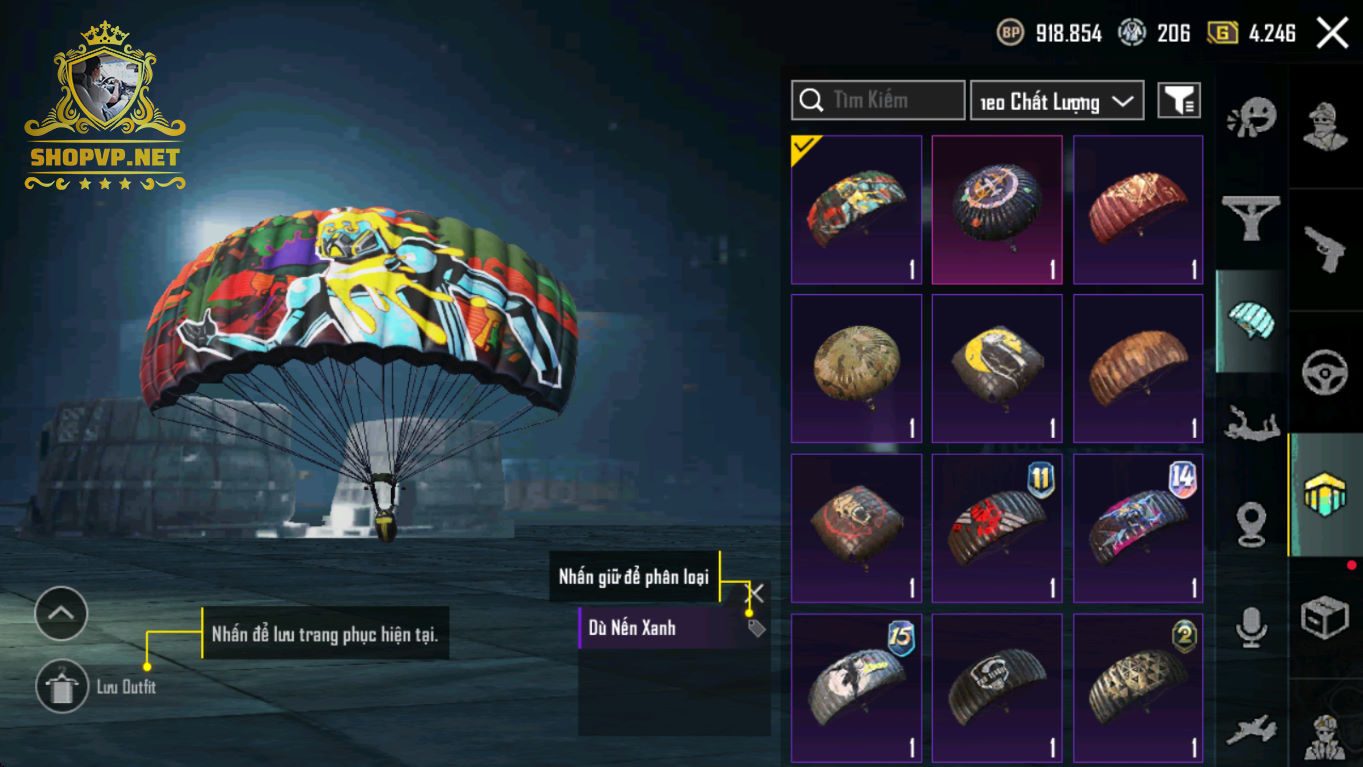
Task: Select the camouflage round parachute thumbnail
Action: pyautogui.click(x=856, y=369)
